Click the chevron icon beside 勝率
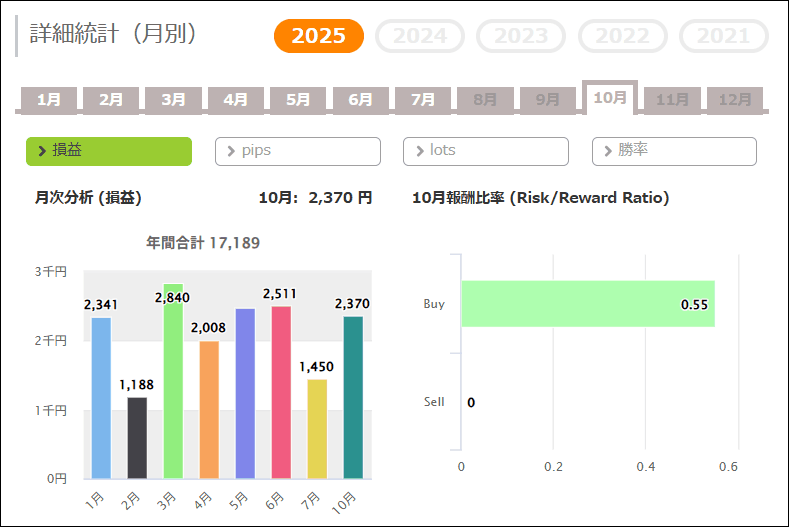The width and height of the screenshot is (789, 527). click(x=607, y=151)
